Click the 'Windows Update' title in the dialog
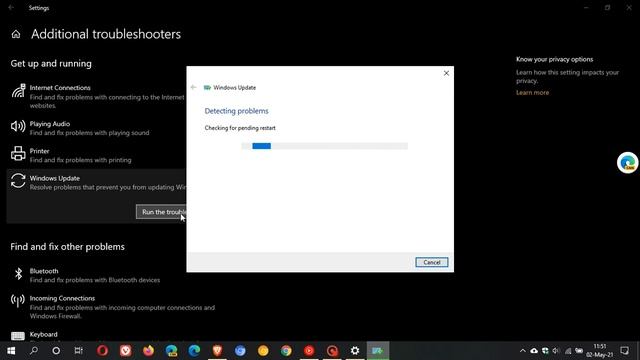640x360 pixels. 235,87
